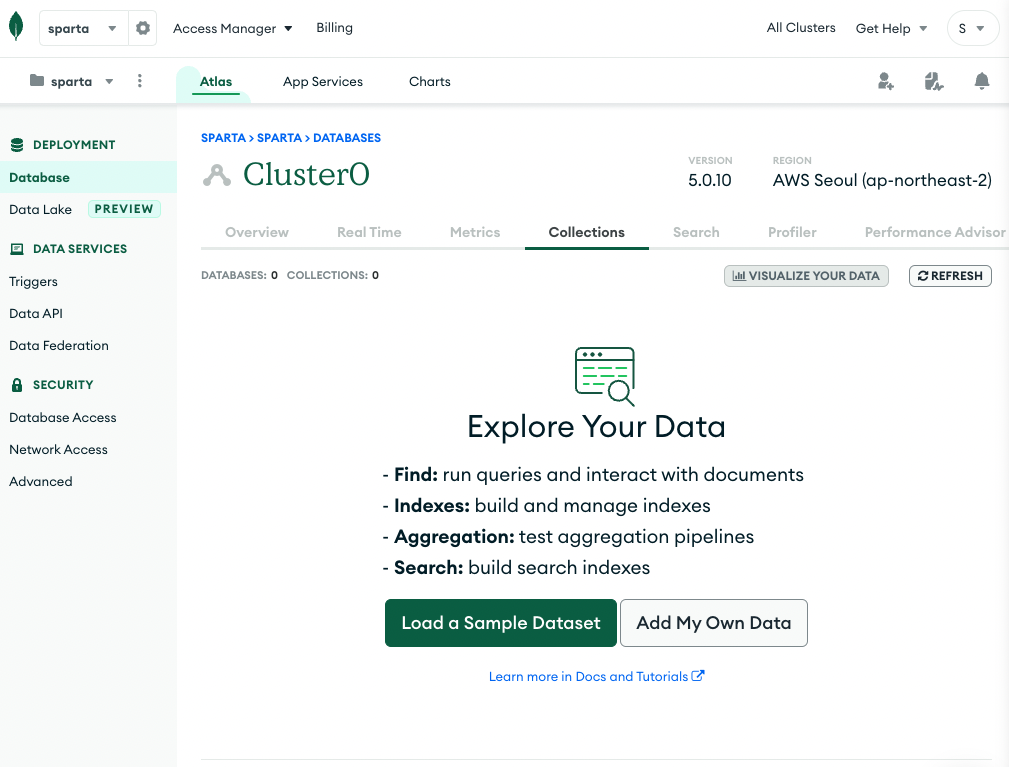This screenshot has width=1009, height=767.
Task: Select Database in the sidebar
Action: point(88,177)
